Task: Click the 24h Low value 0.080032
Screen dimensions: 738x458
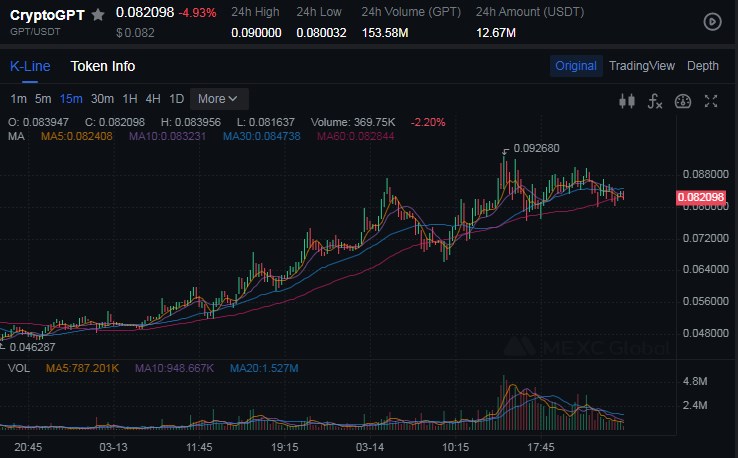Action: coord(321,33)
